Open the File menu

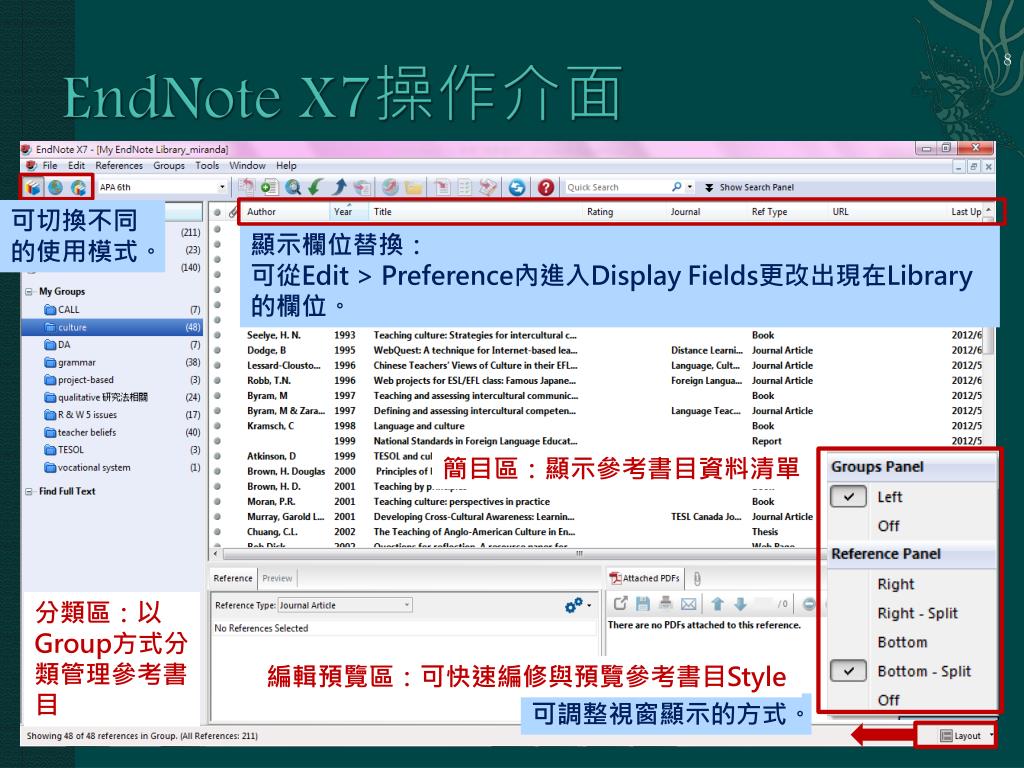[50, 166]
